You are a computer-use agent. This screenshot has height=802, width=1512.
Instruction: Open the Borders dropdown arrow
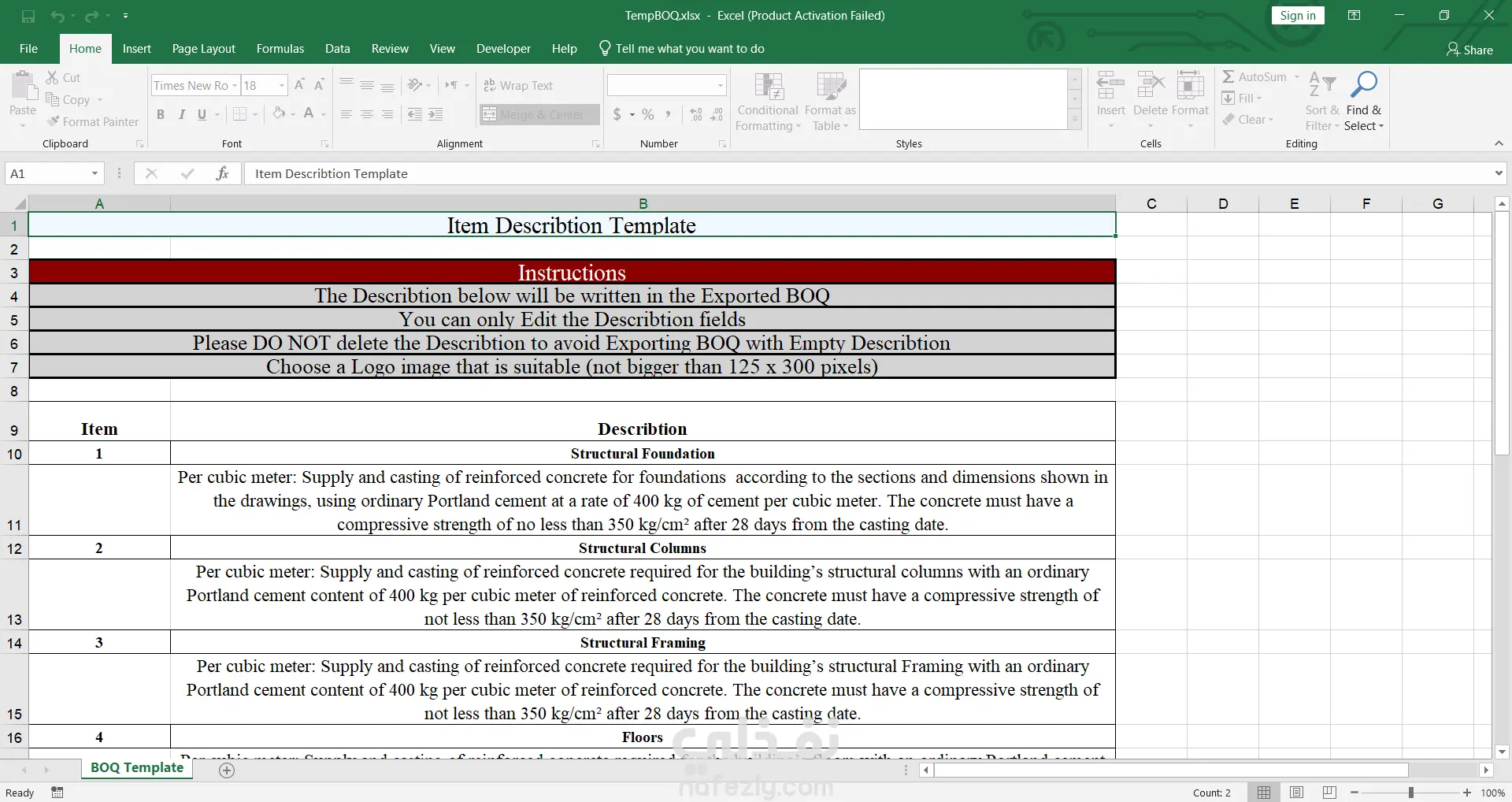pyautogui.click(x=255, y=114)
